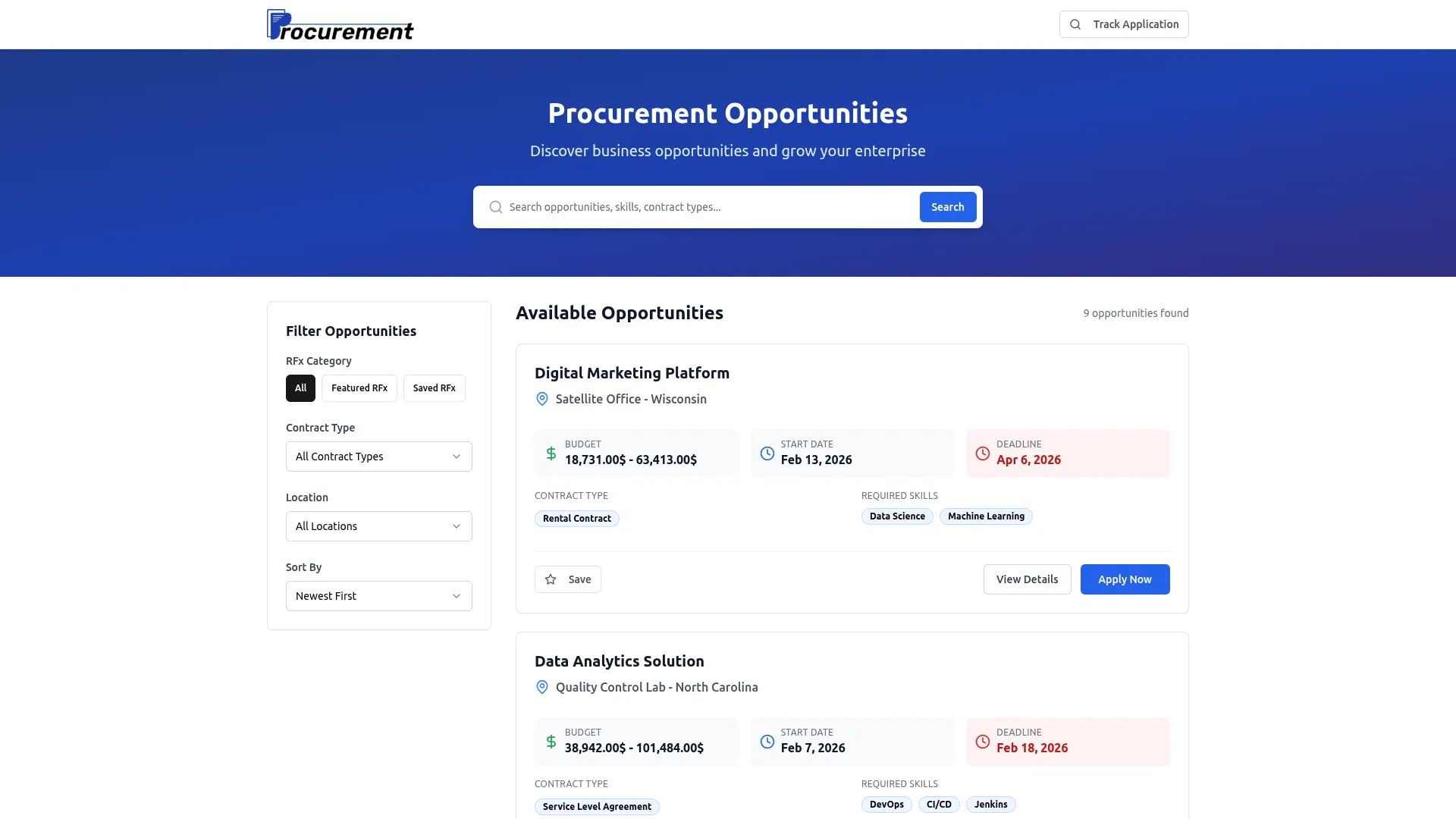Expand the Newest First sort dropdown
The image size is (1456, 819).
[x=378, y=596]
